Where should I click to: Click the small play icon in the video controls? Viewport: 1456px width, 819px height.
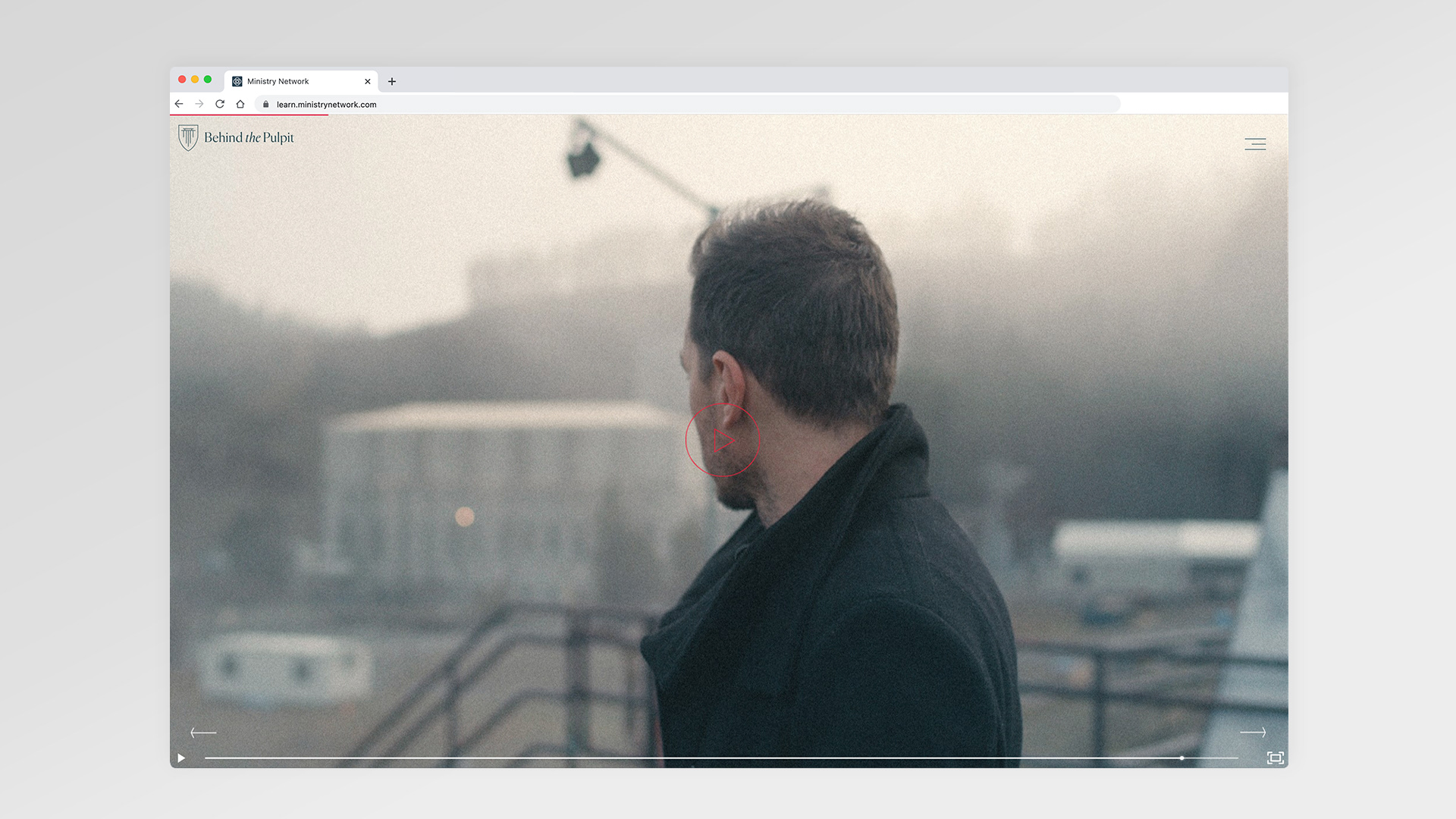click(181, 758)
